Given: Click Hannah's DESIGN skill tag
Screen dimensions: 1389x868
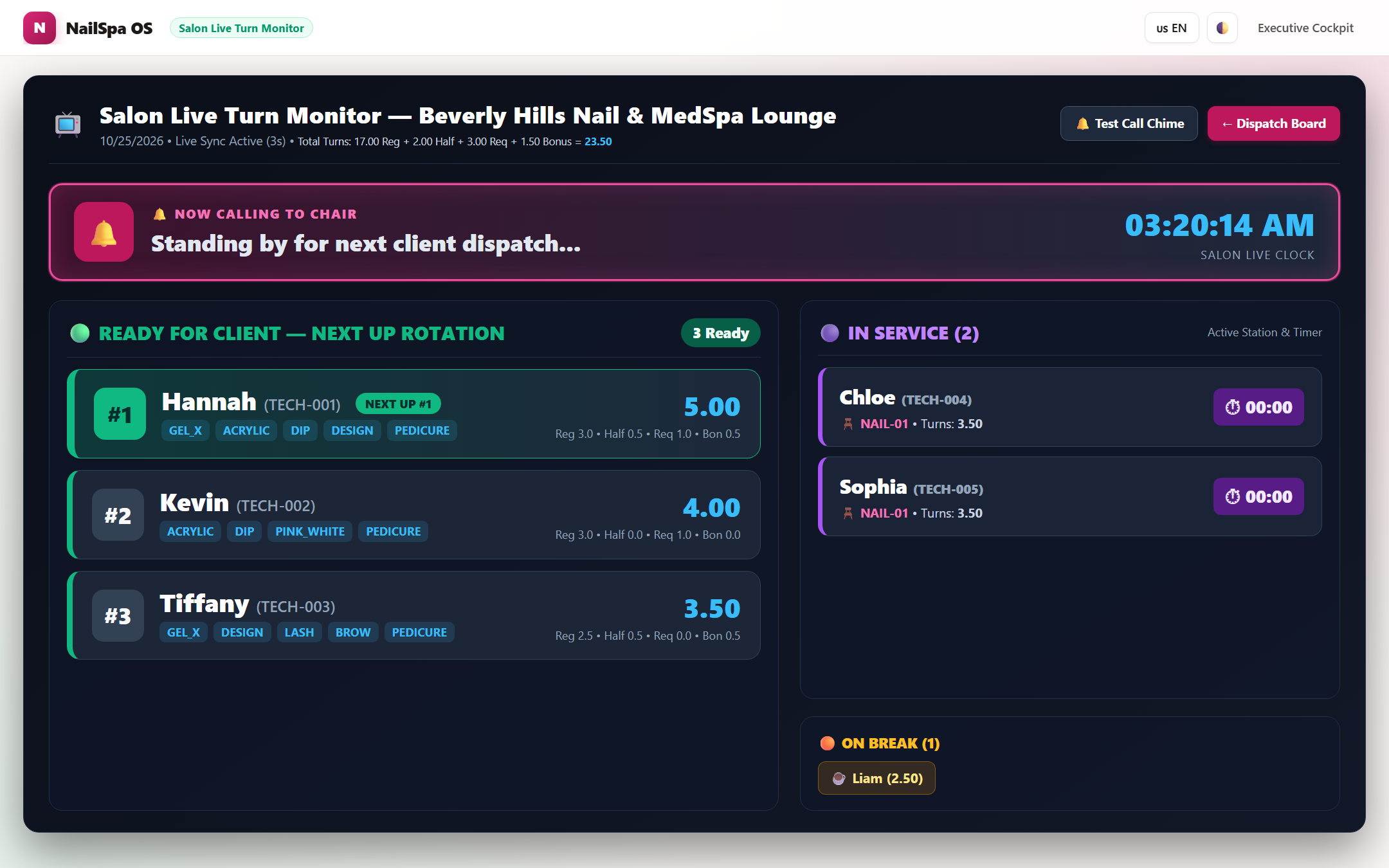Looking at the screenshot, I should (x=352, y=431).
